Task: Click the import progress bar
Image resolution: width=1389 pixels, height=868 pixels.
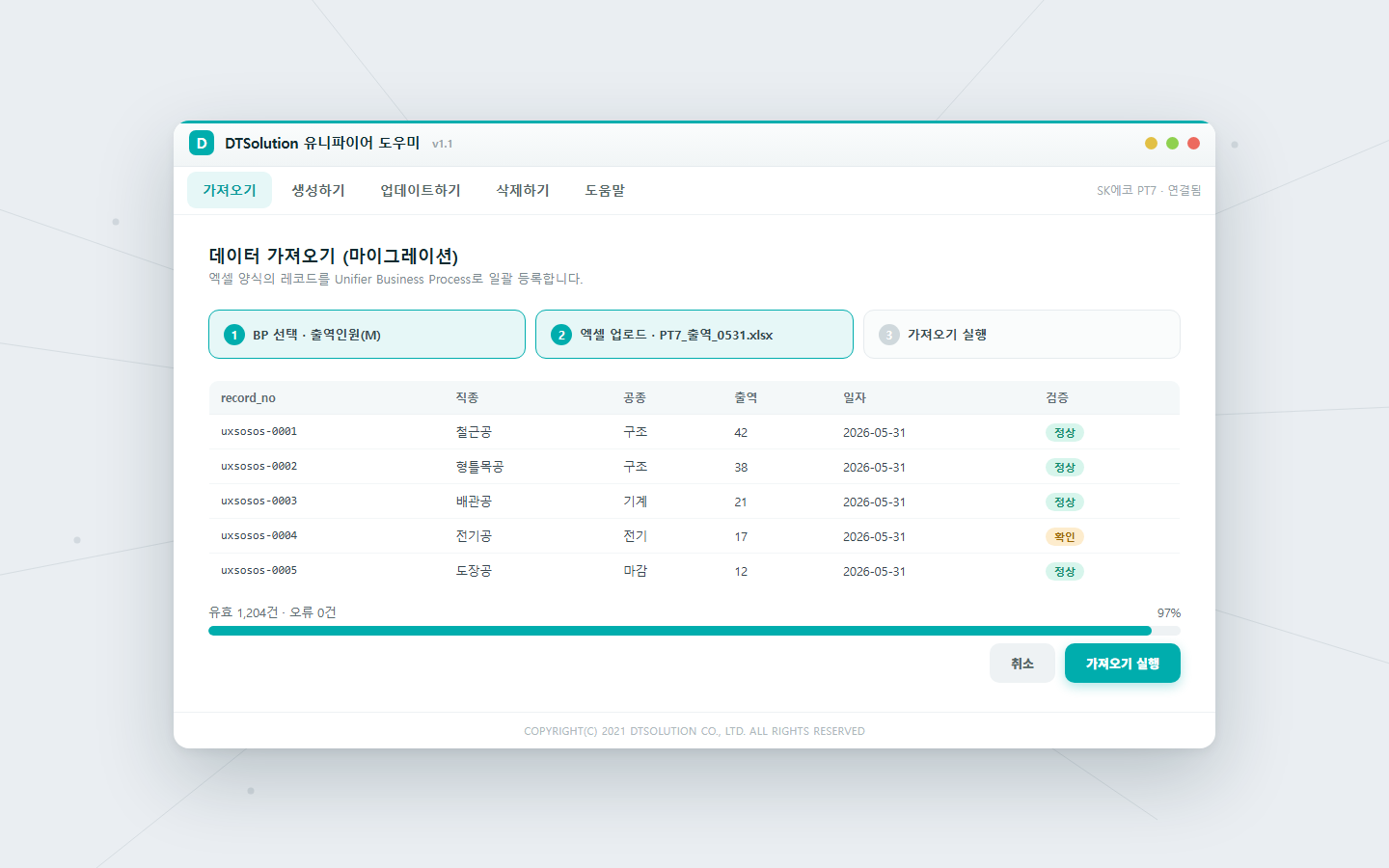Action: point(694,631)
